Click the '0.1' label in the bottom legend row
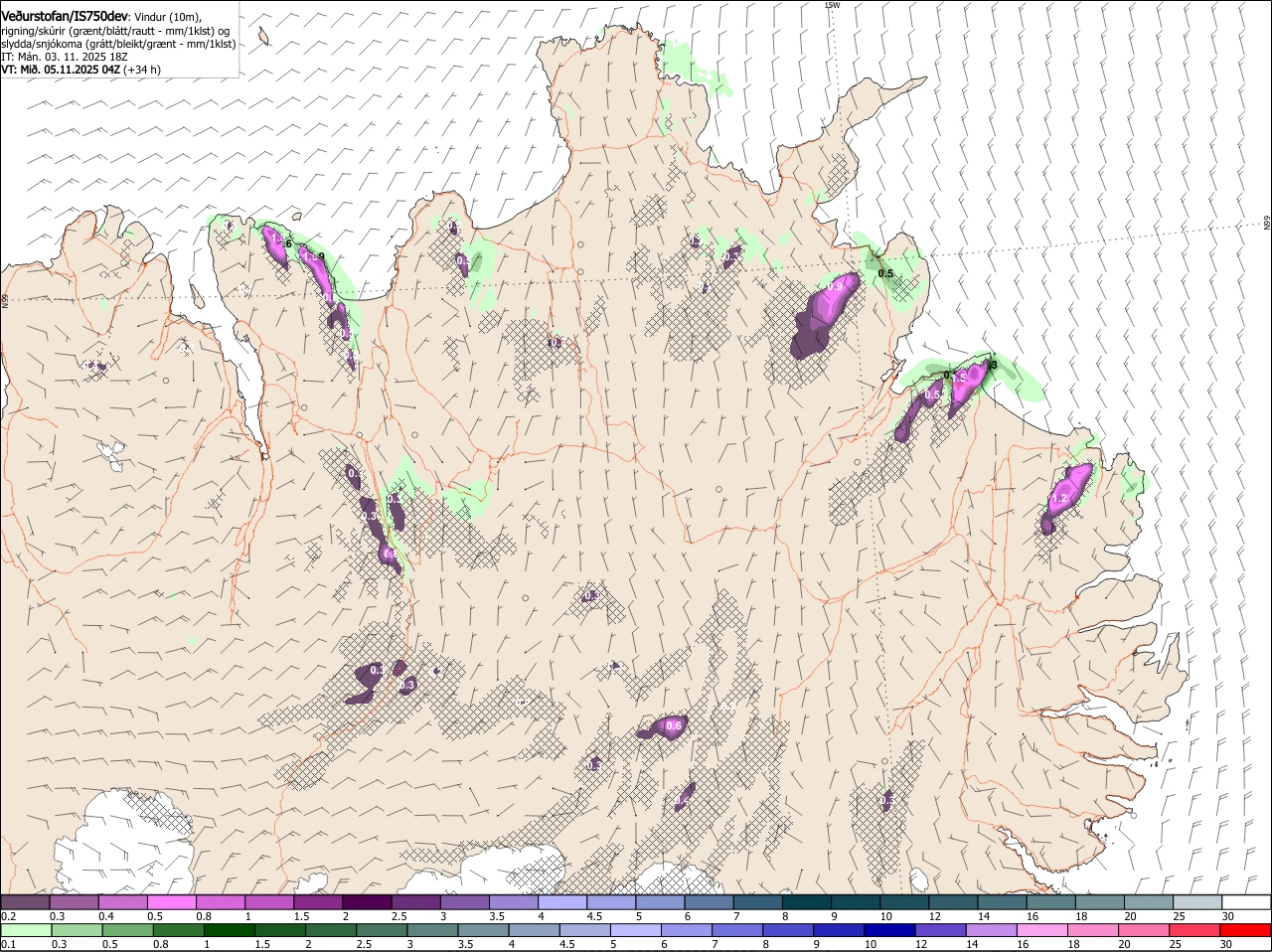Screen dimensions: 1272x952 point(8,944)
